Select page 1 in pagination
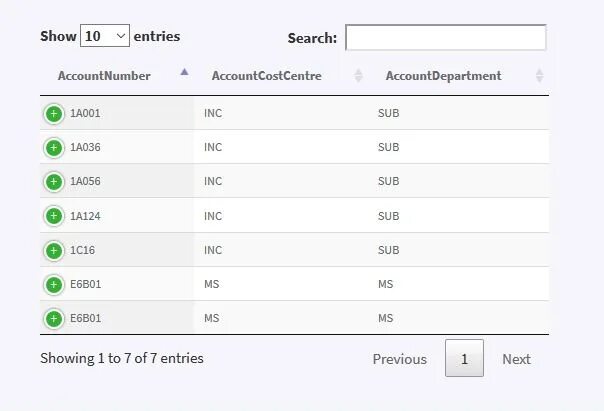Image resolution: width=604 pixels, height=411 pixels. [x=464, y=359]
